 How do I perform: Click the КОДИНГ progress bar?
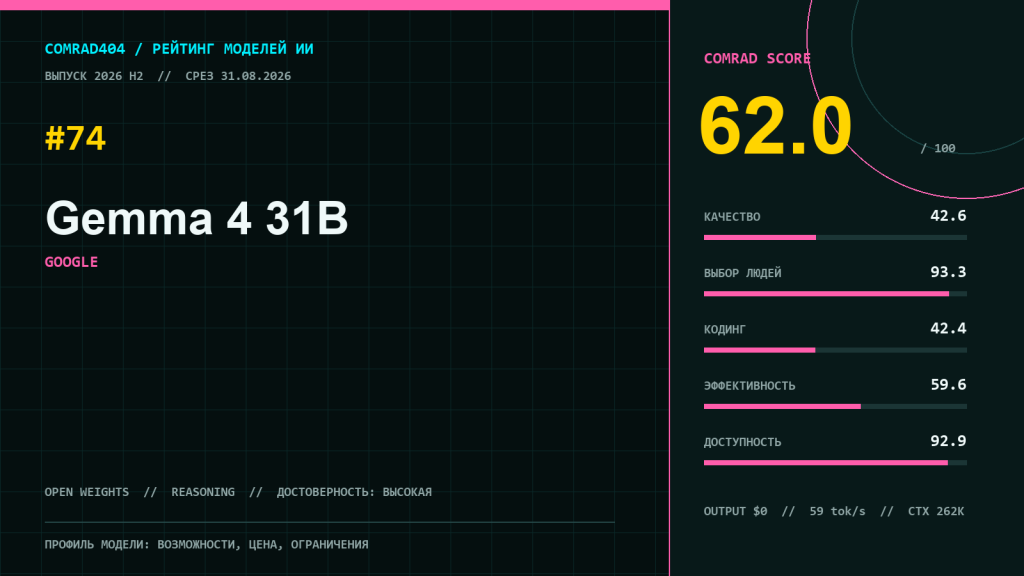point(835,350)
